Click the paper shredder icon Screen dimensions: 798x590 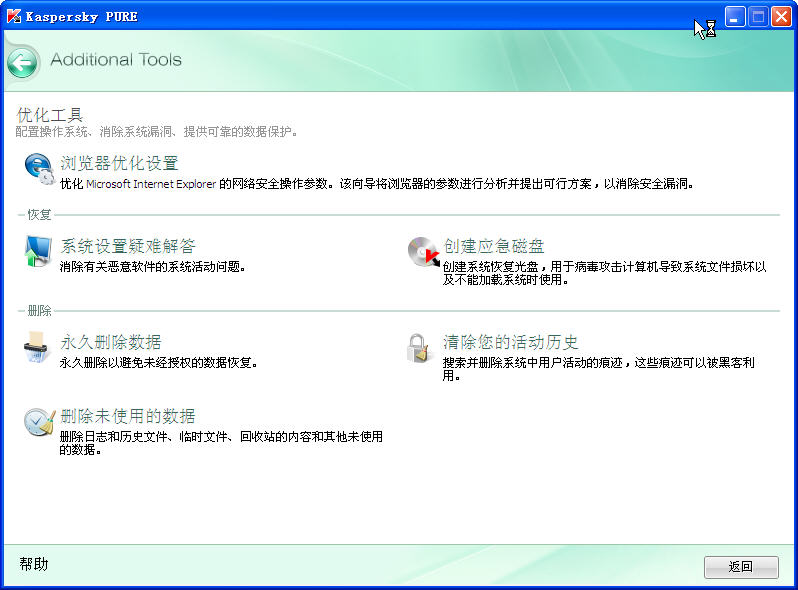click(38, 348)
